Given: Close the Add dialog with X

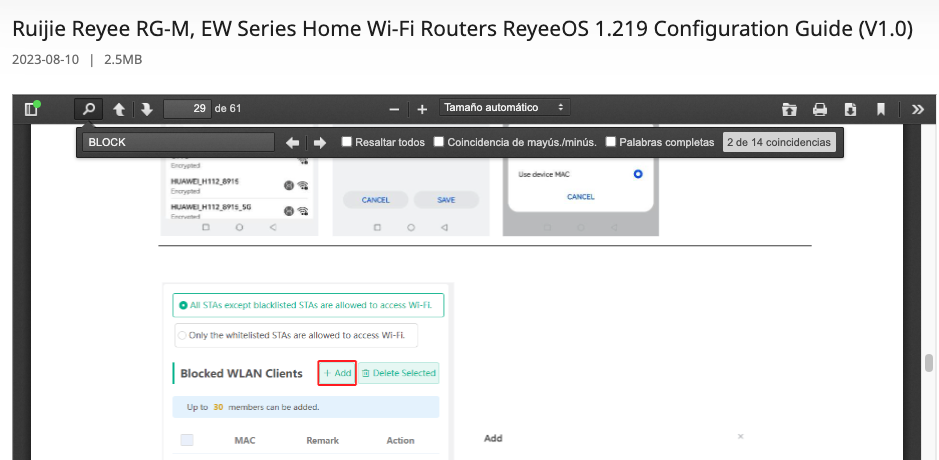Looking at the screenshot, I should (741, 437).
